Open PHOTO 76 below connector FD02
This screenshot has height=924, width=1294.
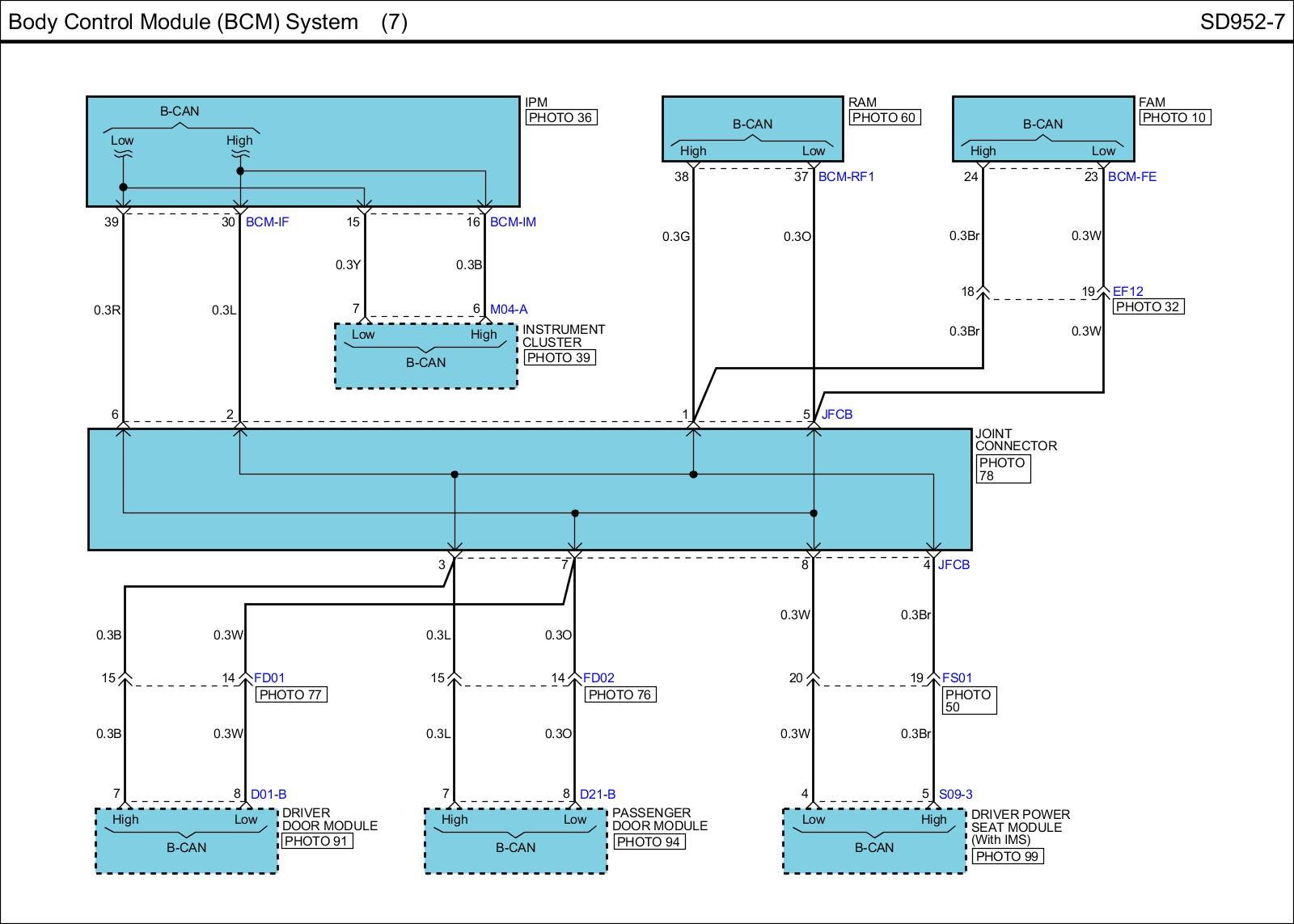tap(620, 694)
